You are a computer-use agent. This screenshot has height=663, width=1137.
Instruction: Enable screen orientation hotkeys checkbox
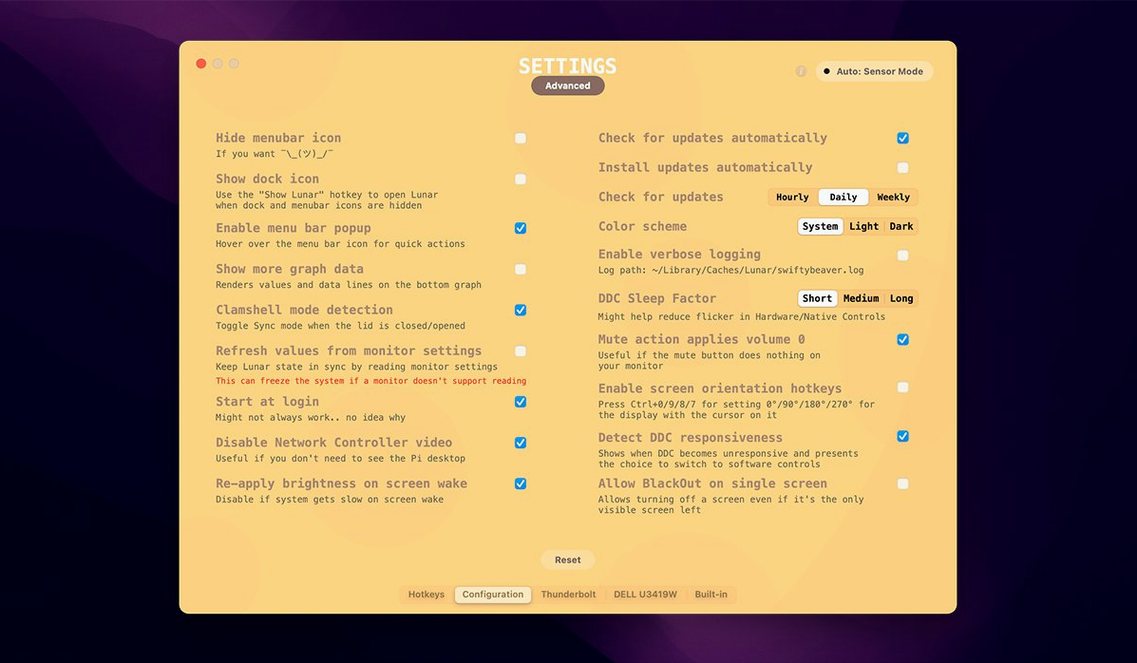[903, 387]
